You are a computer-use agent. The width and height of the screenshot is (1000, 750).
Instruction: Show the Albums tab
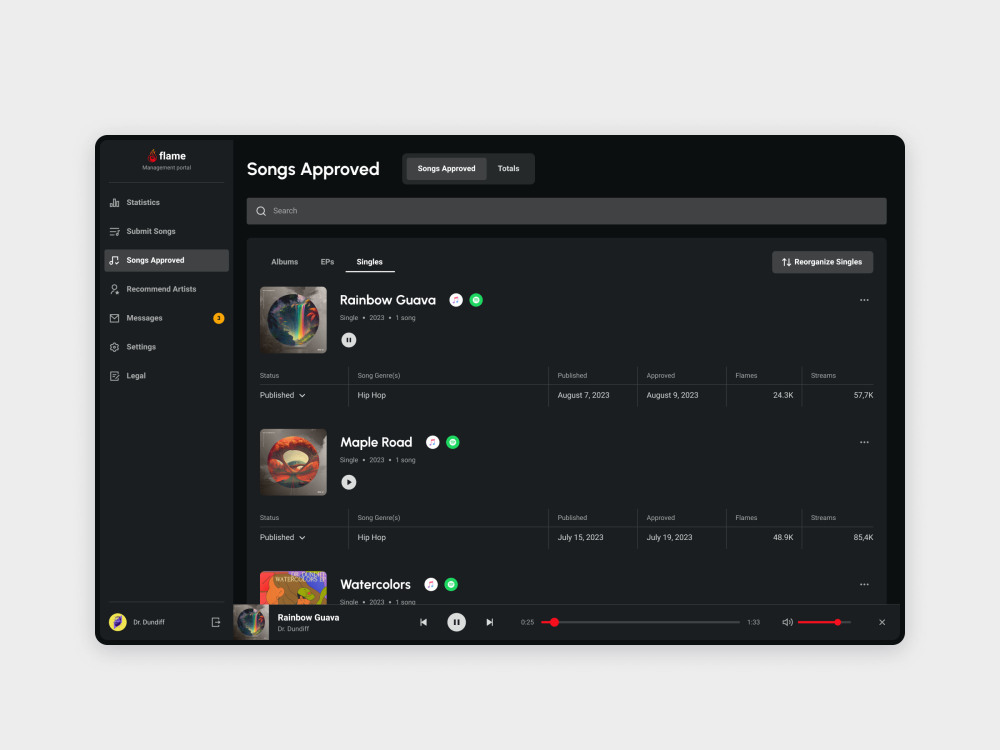(x=284, y=262)
